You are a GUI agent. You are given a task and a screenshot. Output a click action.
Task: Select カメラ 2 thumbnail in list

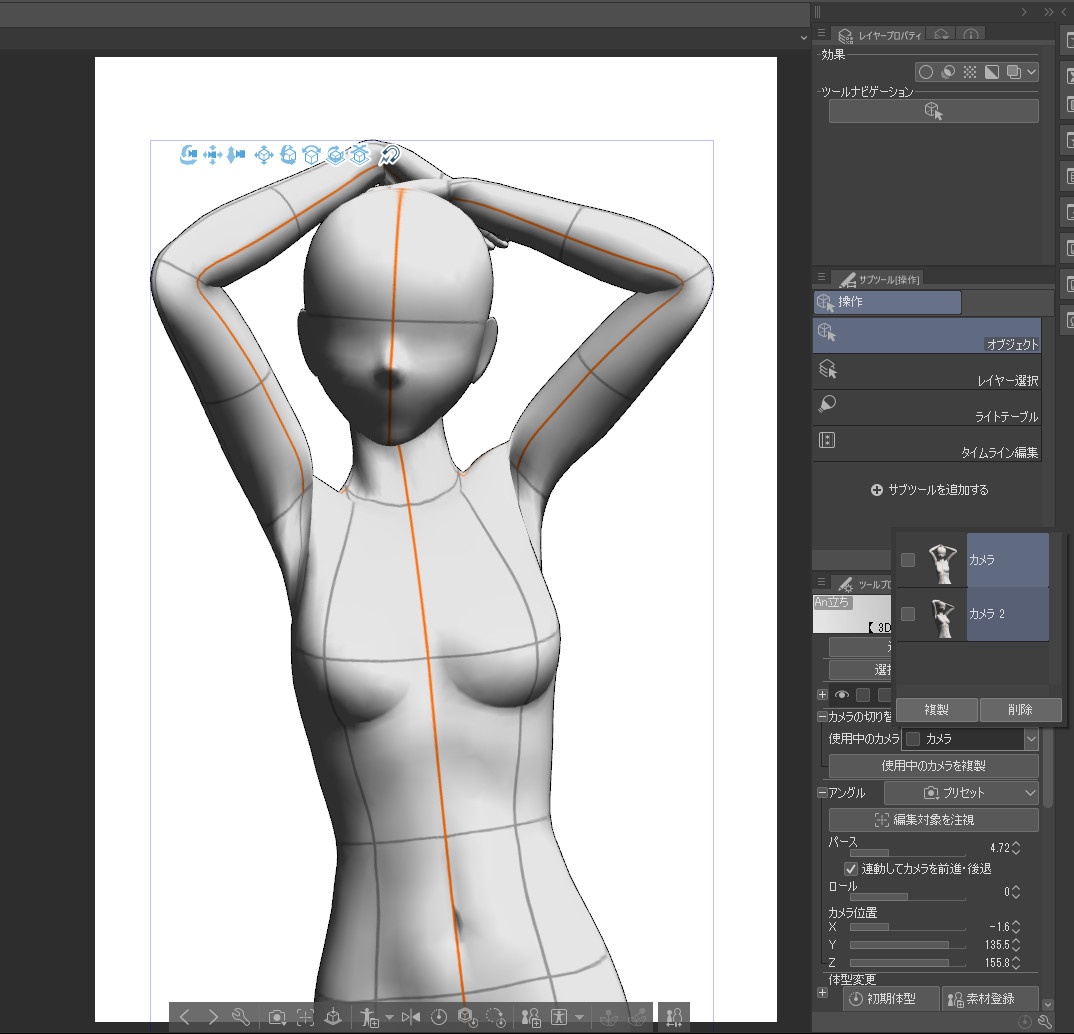[x=943, y=615]
